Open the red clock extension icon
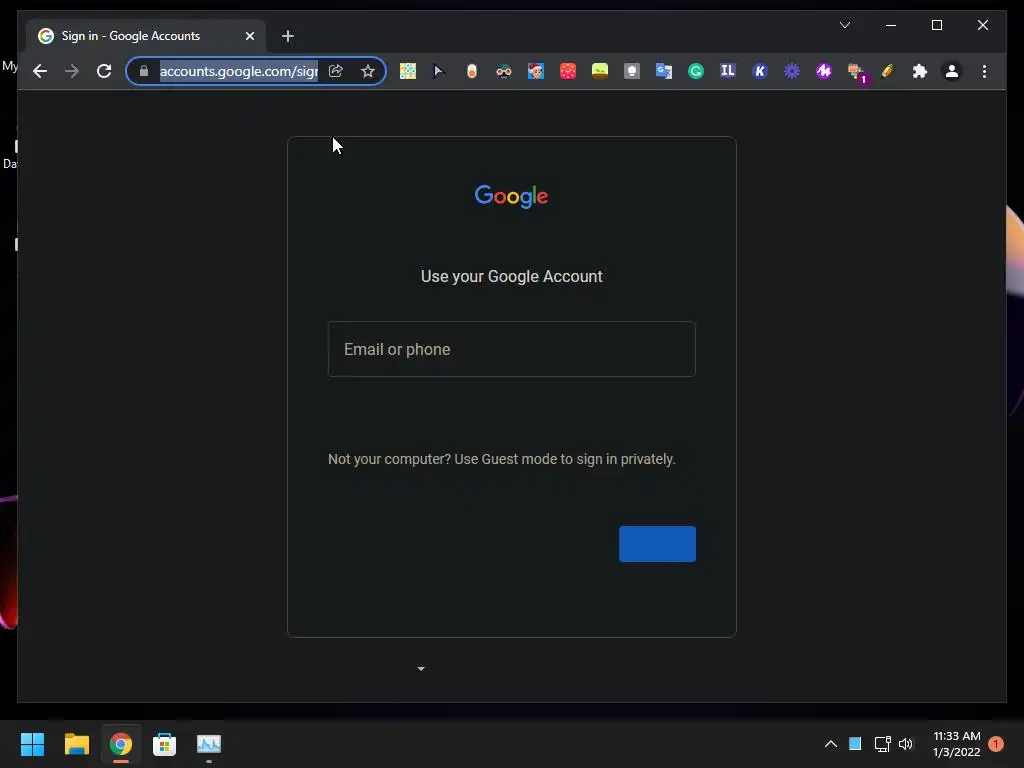 568,71
